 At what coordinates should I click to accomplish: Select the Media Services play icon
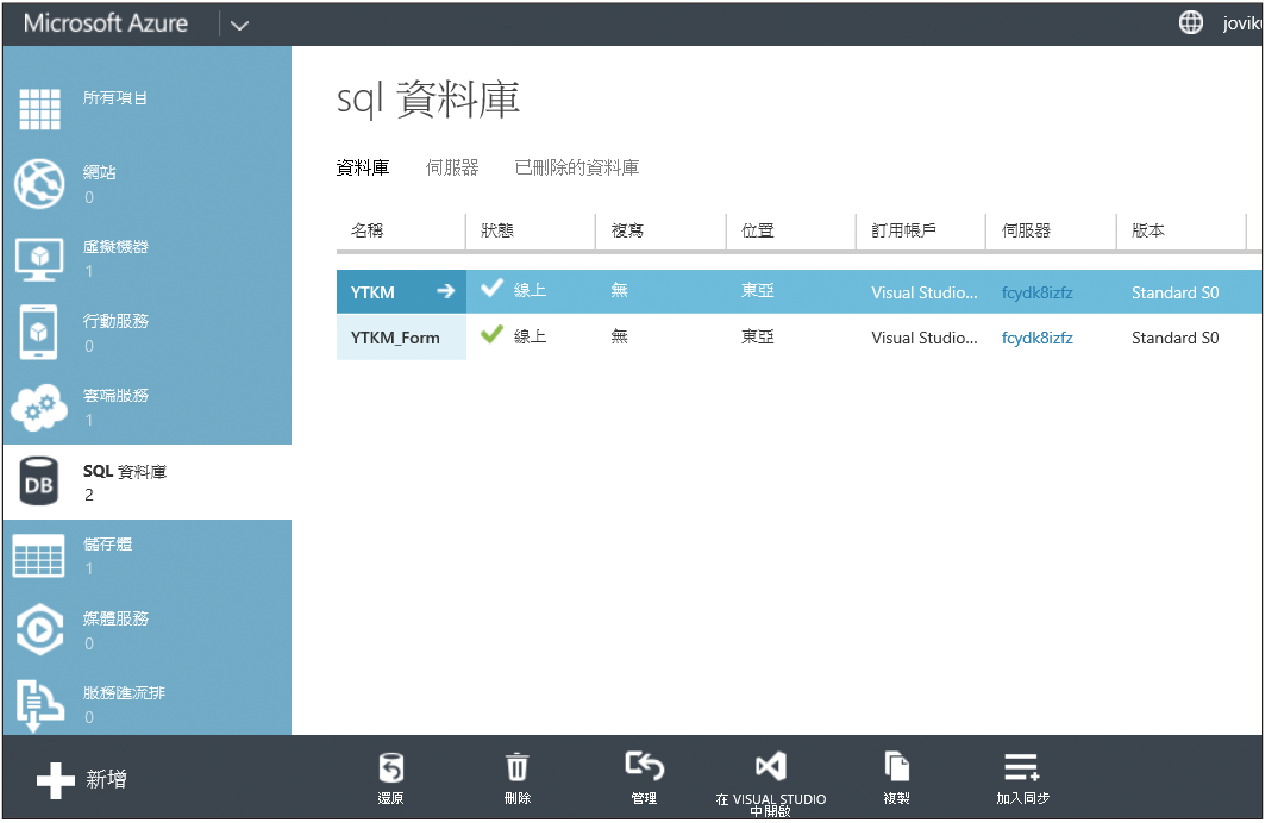(x=40, y=631)
